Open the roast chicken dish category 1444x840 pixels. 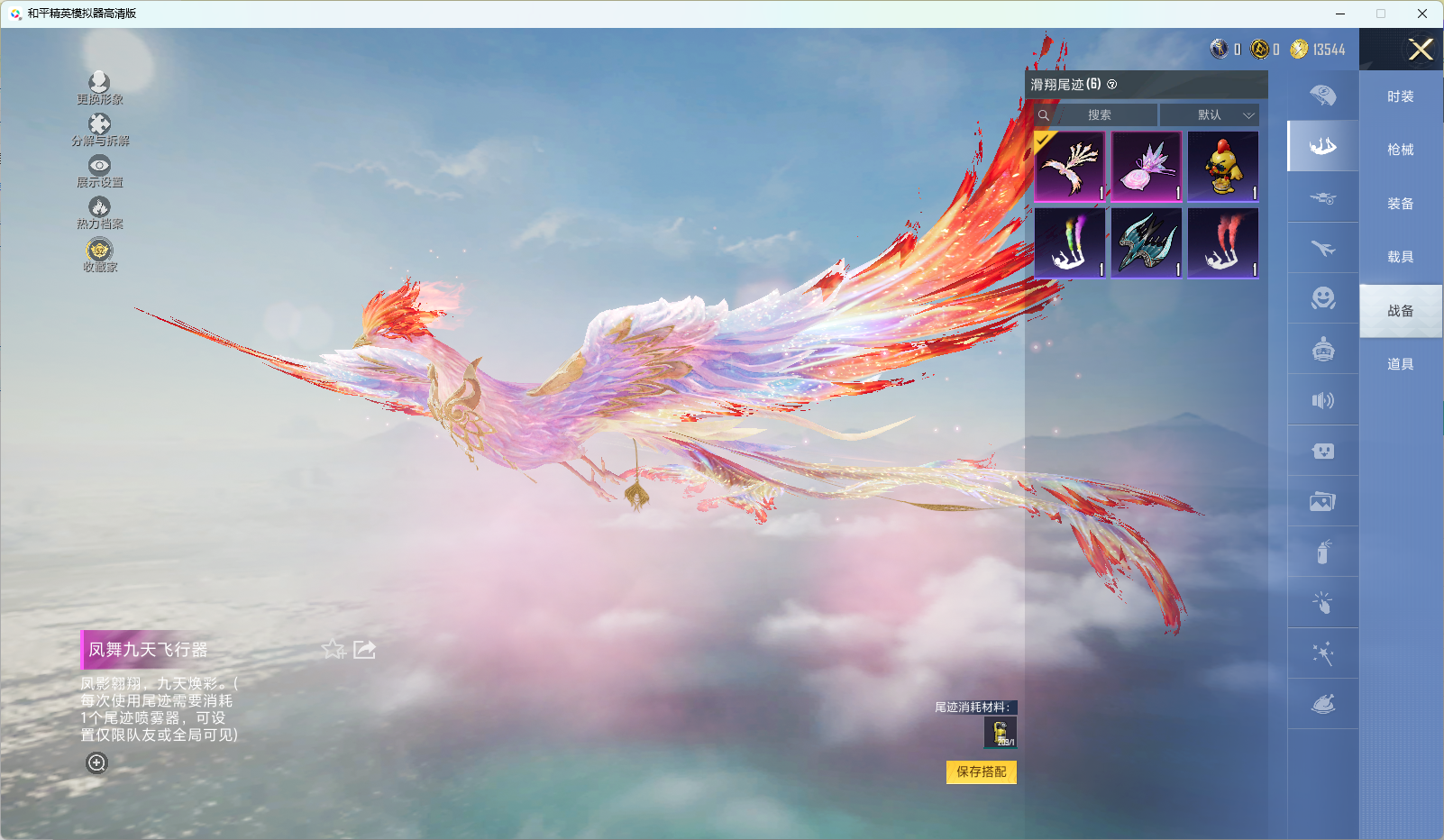1322,704
